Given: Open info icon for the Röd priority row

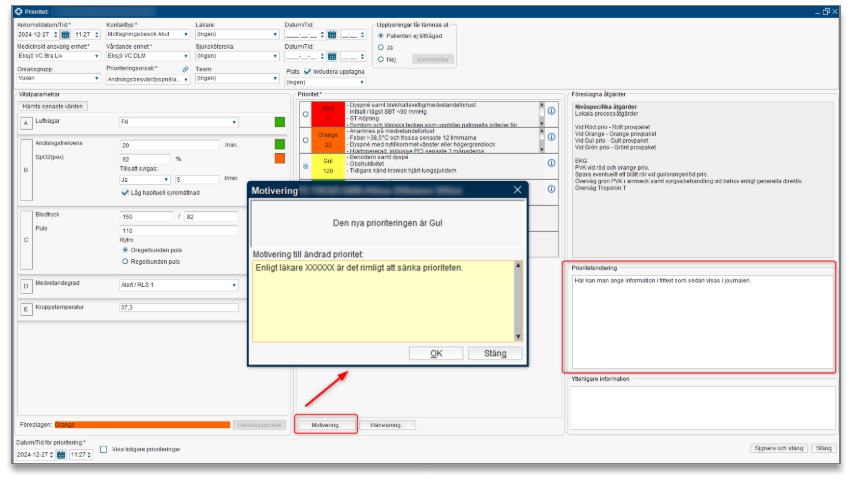Looking at the screenshot, I should click(x=551, y=111).
